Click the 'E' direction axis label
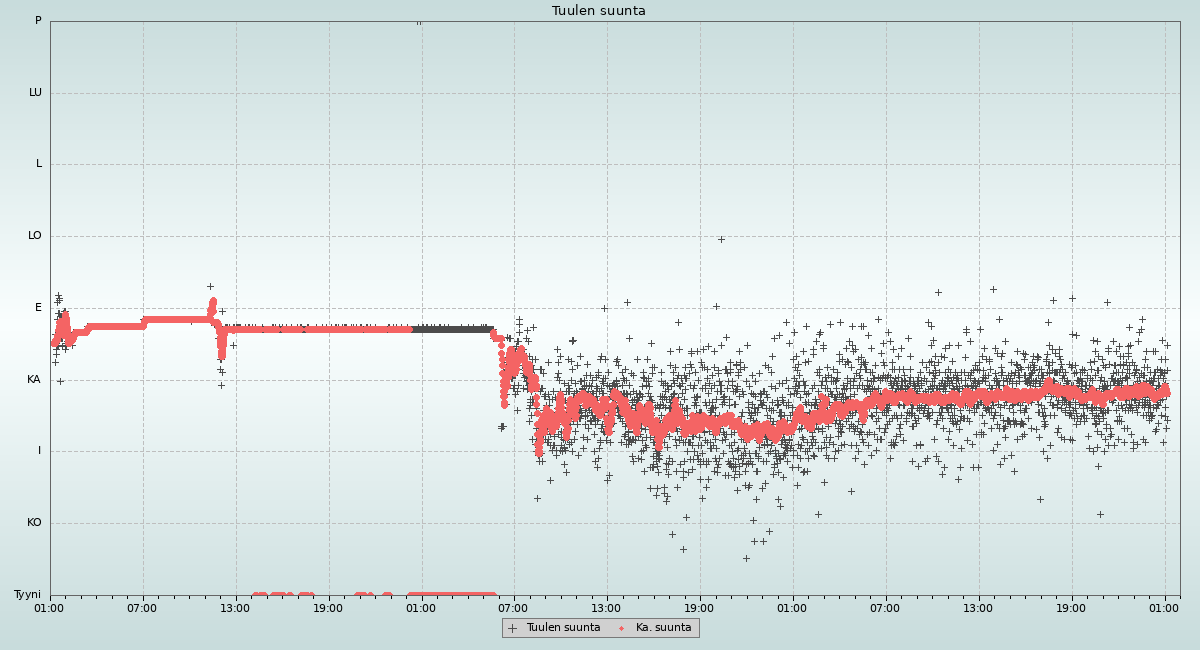The image size is (1200, 650). [x=39, y=308]
